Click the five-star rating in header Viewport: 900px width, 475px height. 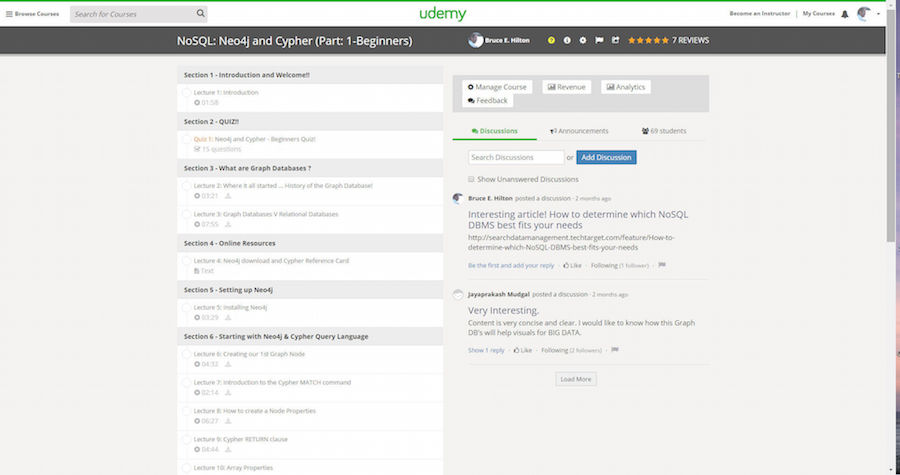click(649, 41)
